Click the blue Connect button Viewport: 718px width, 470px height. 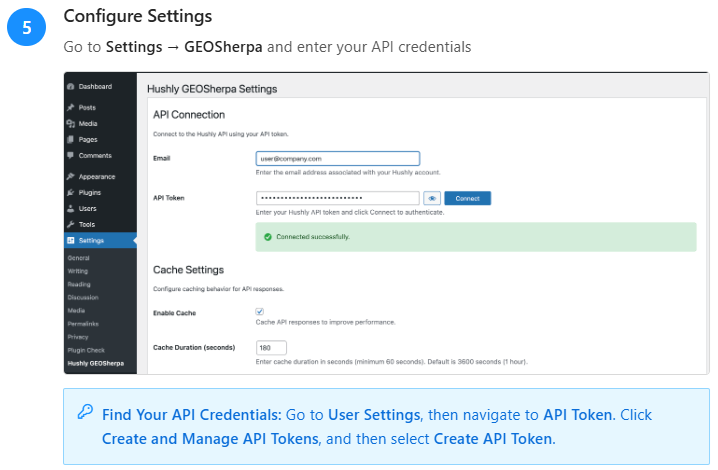click(x=468, y=198)
